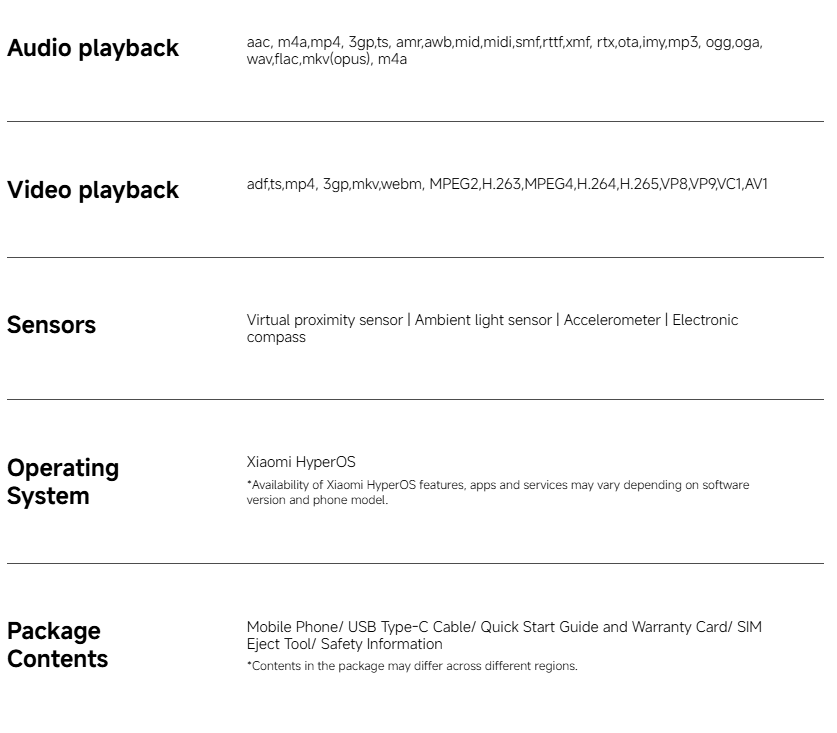837x733 pixels.
Task: Click the Ambient light sensor text
Action: point(483,320)
